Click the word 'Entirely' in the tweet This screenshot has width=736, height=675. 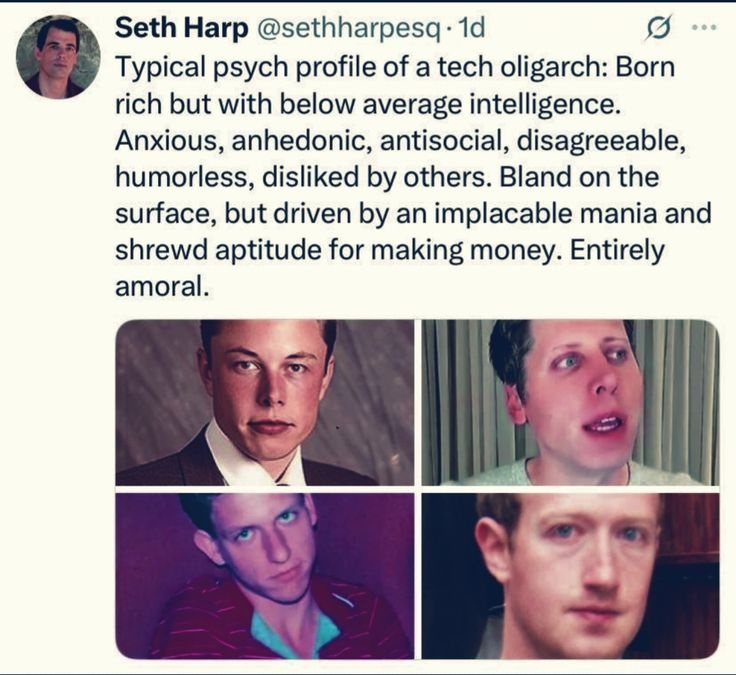pos(617,250)
